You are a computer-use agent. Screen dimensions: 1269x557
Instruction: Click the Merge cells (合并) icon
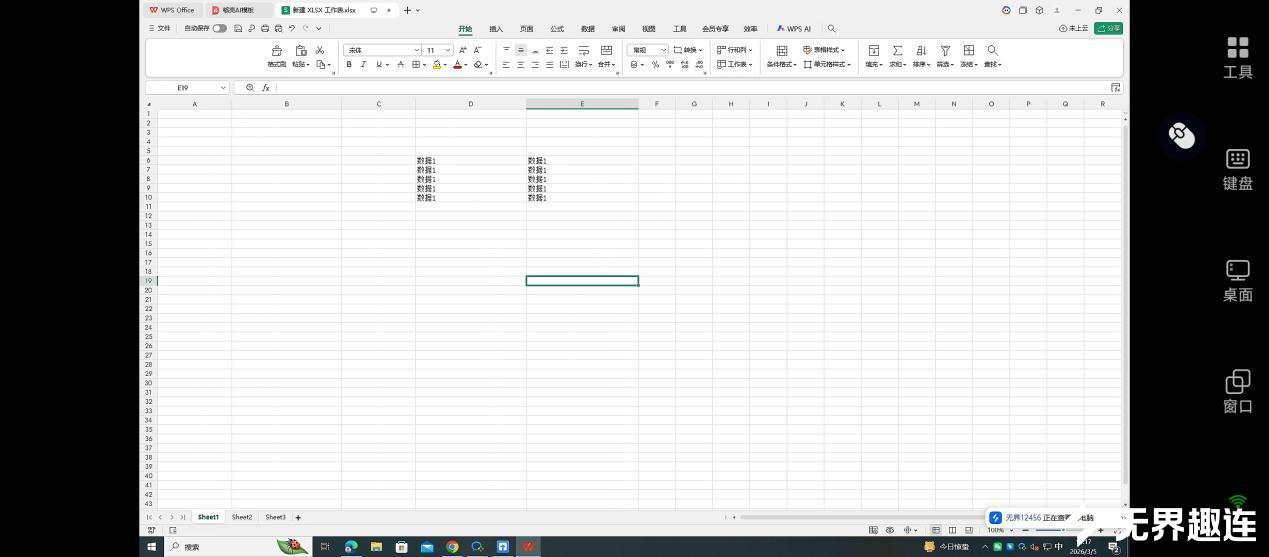pos(606,51)
